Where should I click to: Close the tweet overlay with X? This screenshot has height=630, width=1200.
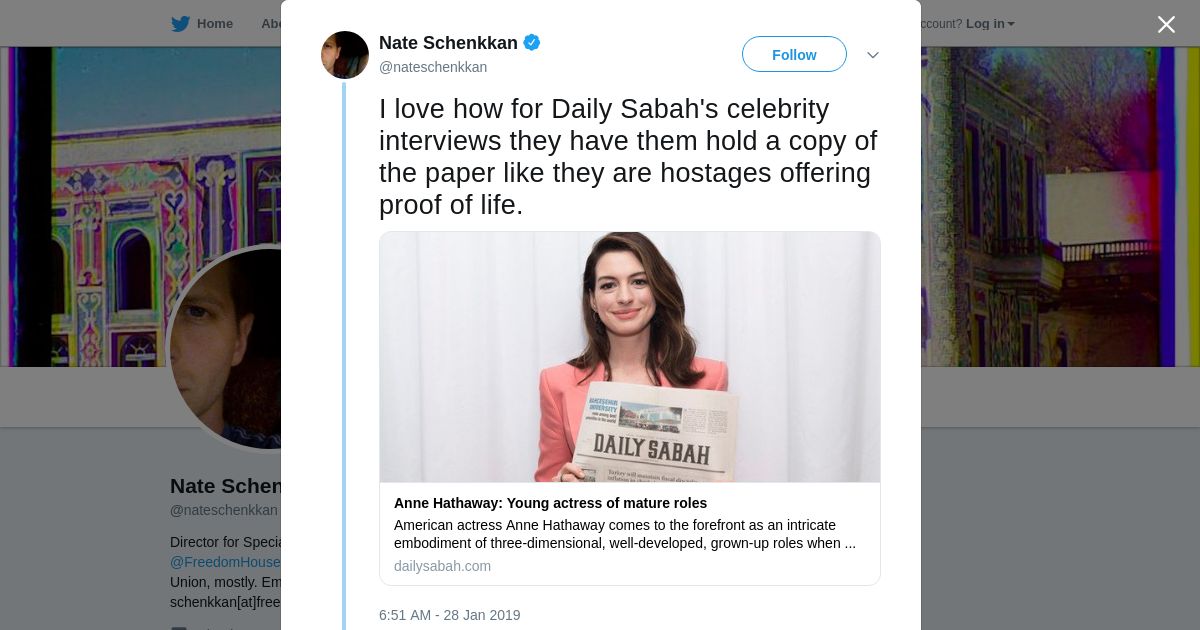tap(1166, 24)
